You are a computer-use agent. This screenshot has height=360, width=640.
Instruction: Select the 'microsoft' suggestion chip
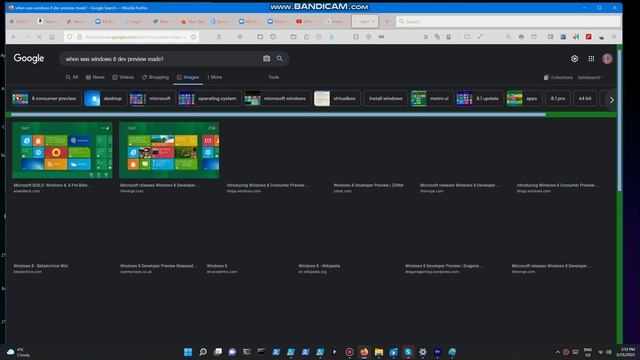point(151,99)
